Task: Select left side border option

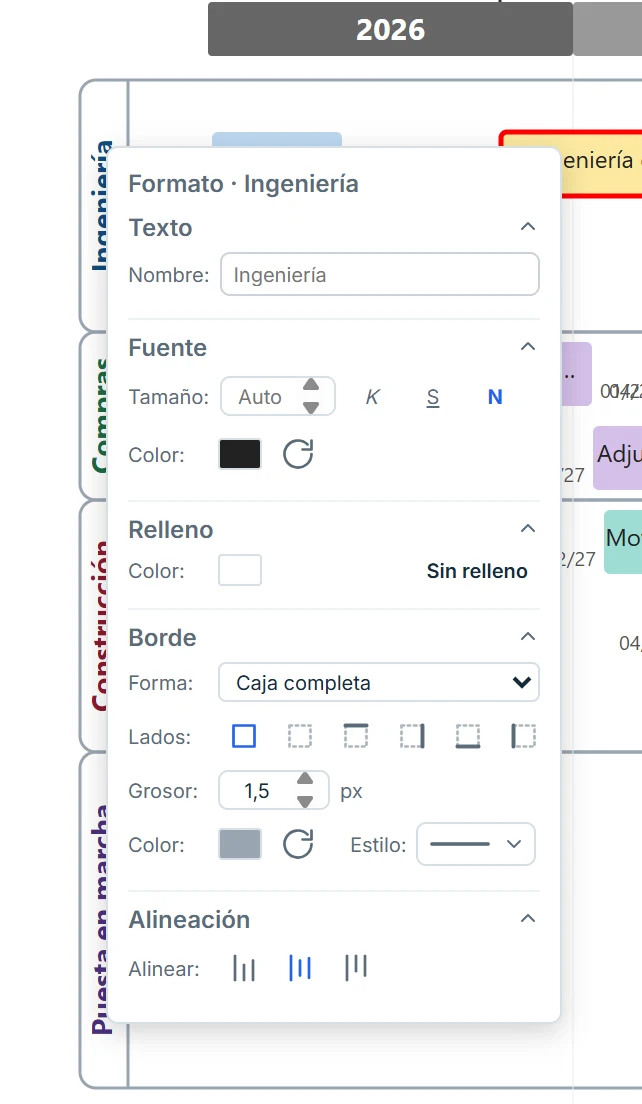Action: coord(523,736)
